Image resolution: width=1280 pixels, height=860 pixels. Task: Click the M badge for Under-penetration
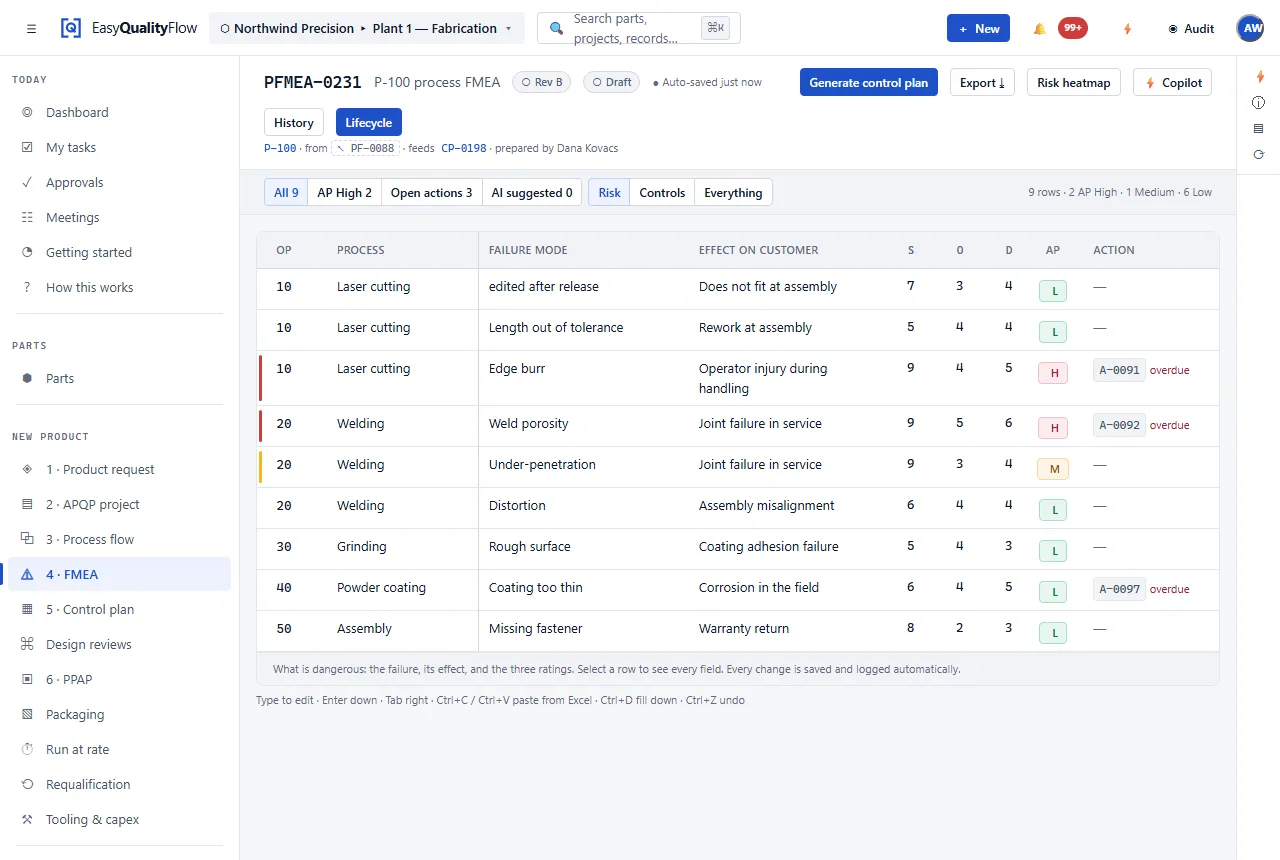point(1053,468)
